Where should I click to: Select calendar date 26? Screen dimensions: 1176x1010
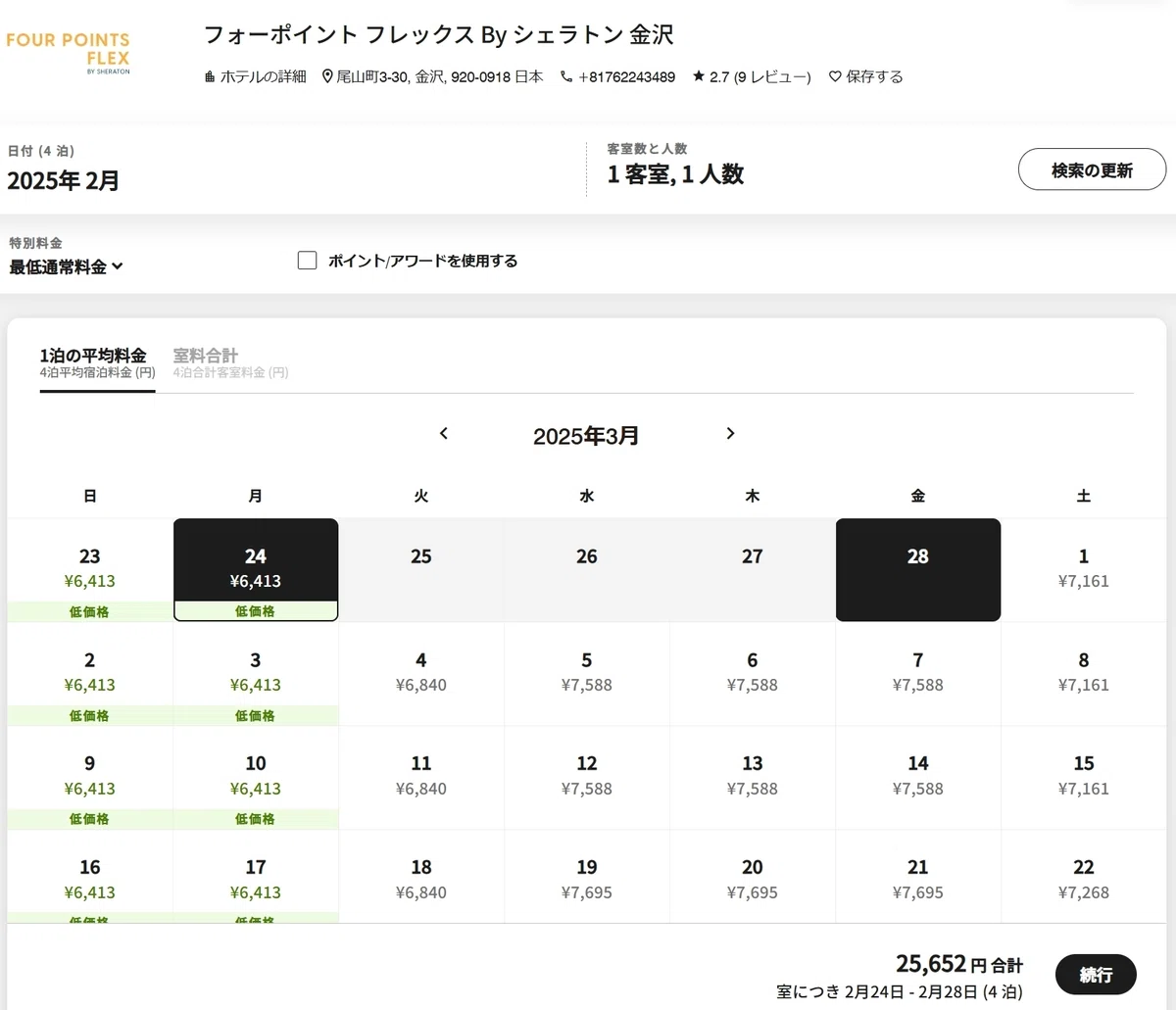pos(587,570)
